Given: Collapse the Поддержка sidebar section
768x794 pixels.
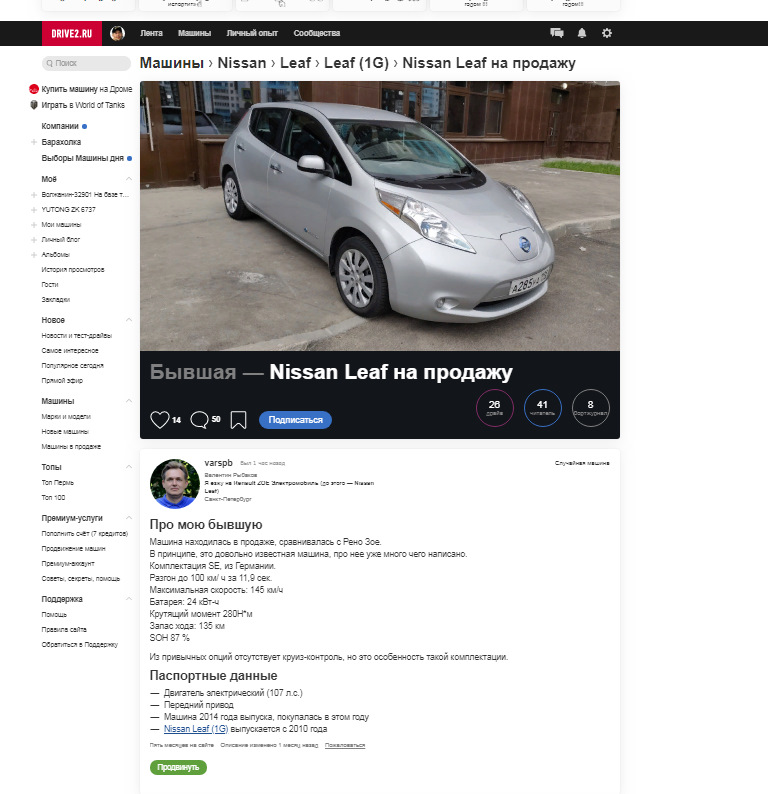Looking at the screenshot, I should tap(129, 599).
